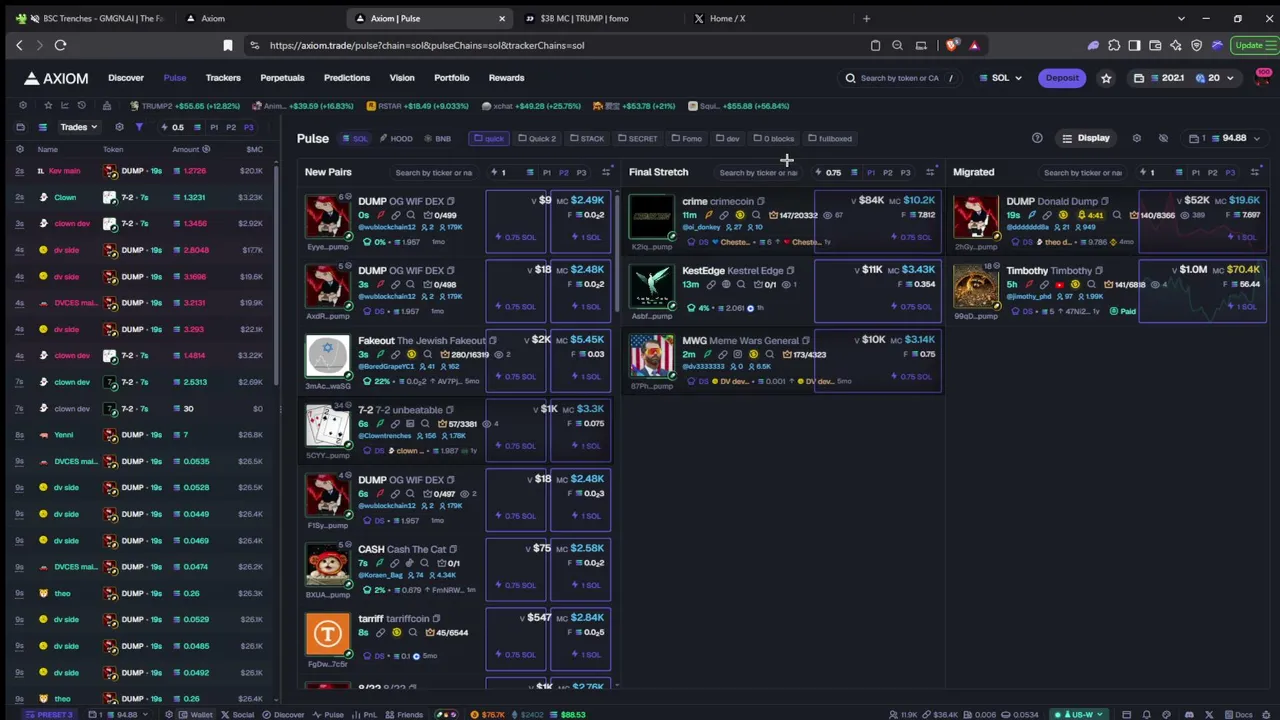
Task: Open the watchlist star next to Deposit
Action: point(1106,78)
